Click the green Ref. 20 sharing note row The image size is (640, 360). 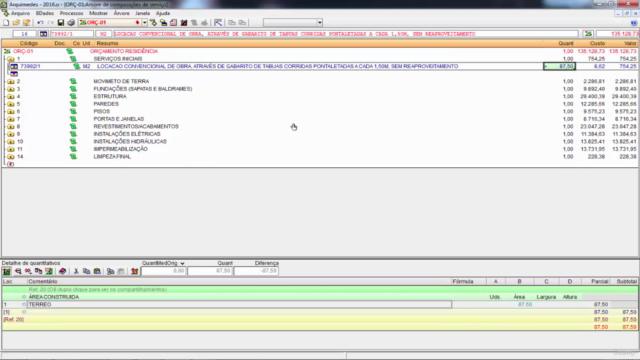(x=320, y=289)
